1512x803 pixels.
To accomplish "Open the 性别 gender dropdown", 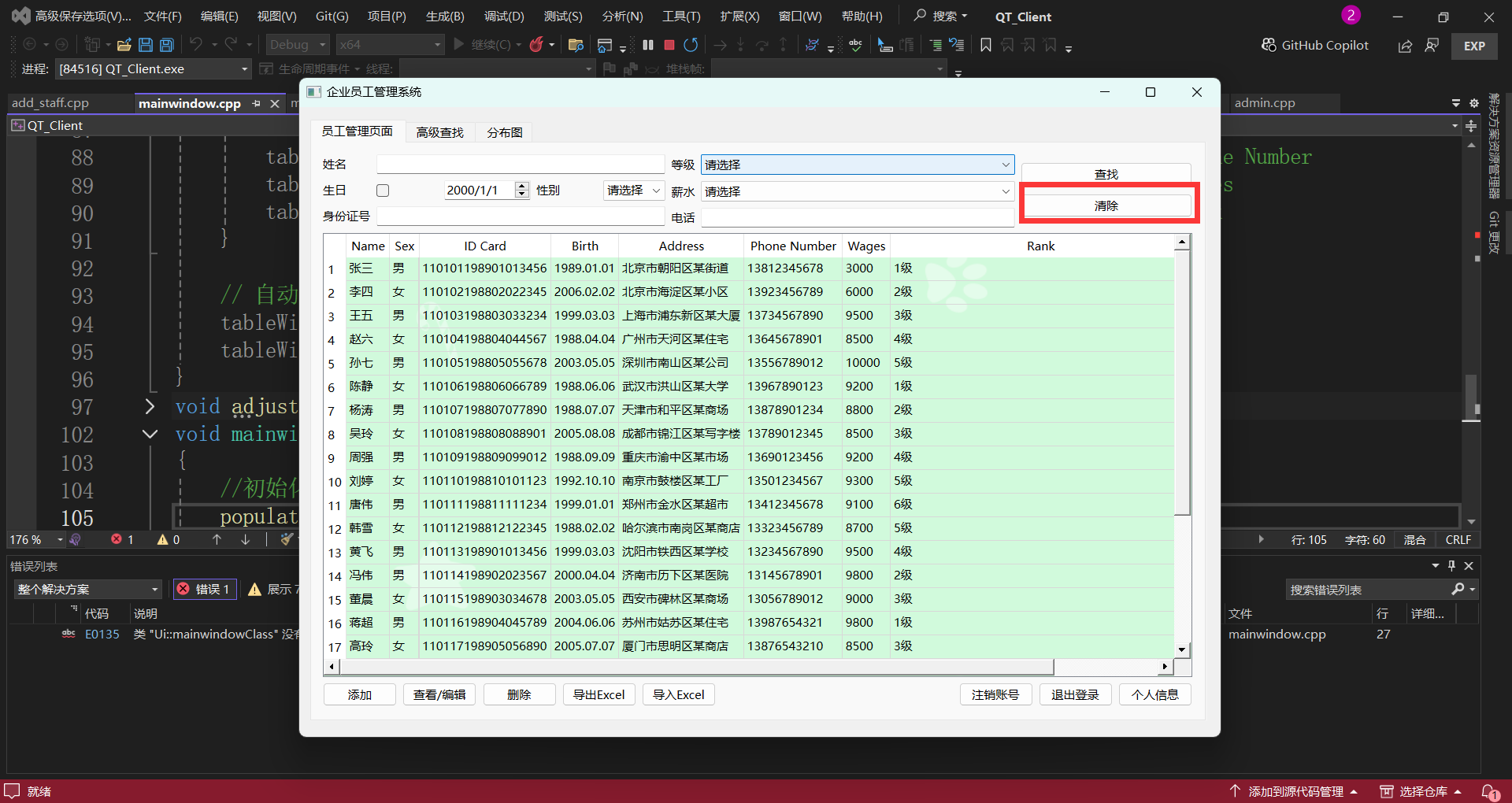I will click(x=634, y=191).
